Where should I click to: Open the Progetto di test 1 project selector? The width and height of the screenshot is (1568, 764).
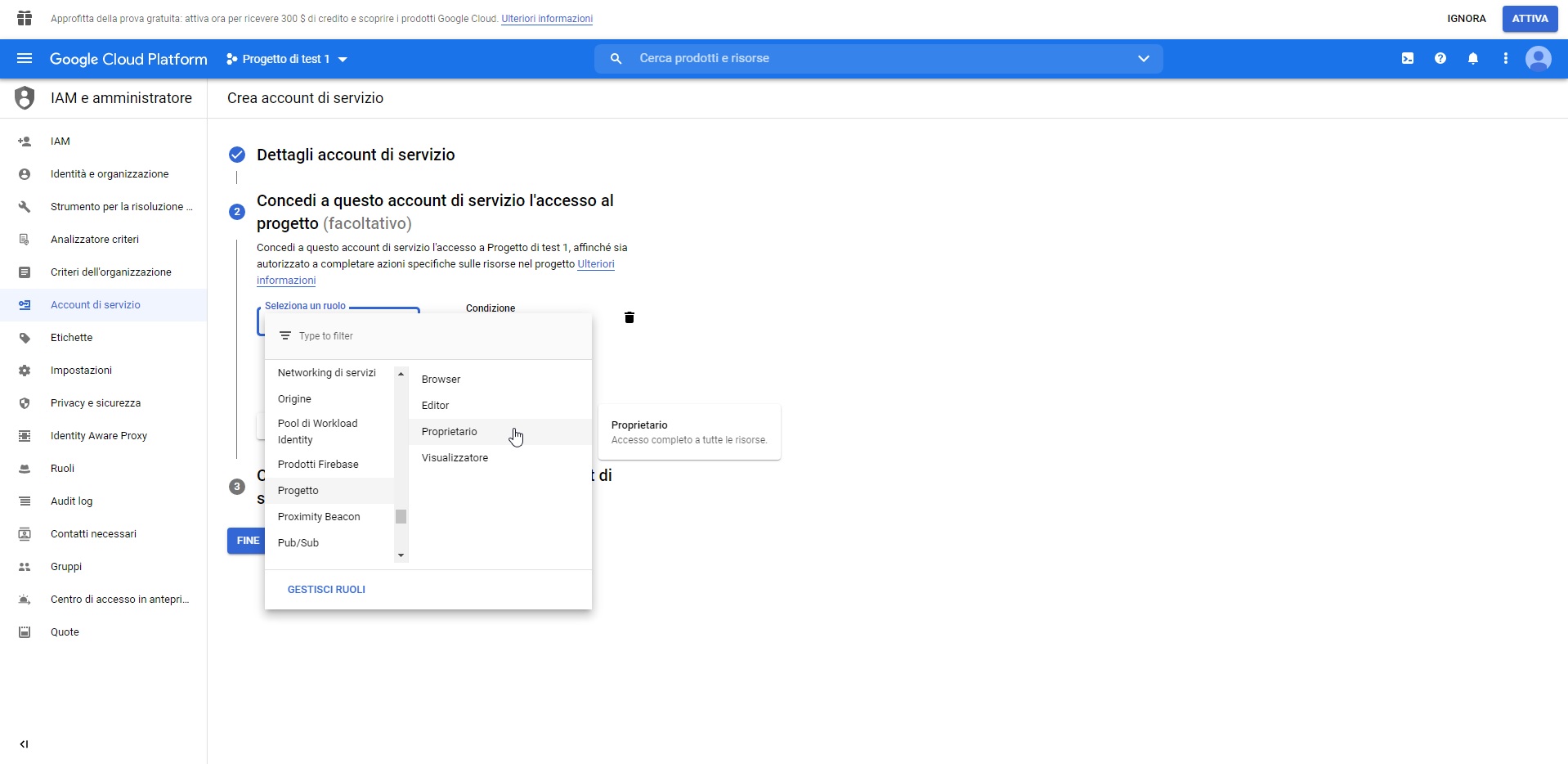[287, 59]
